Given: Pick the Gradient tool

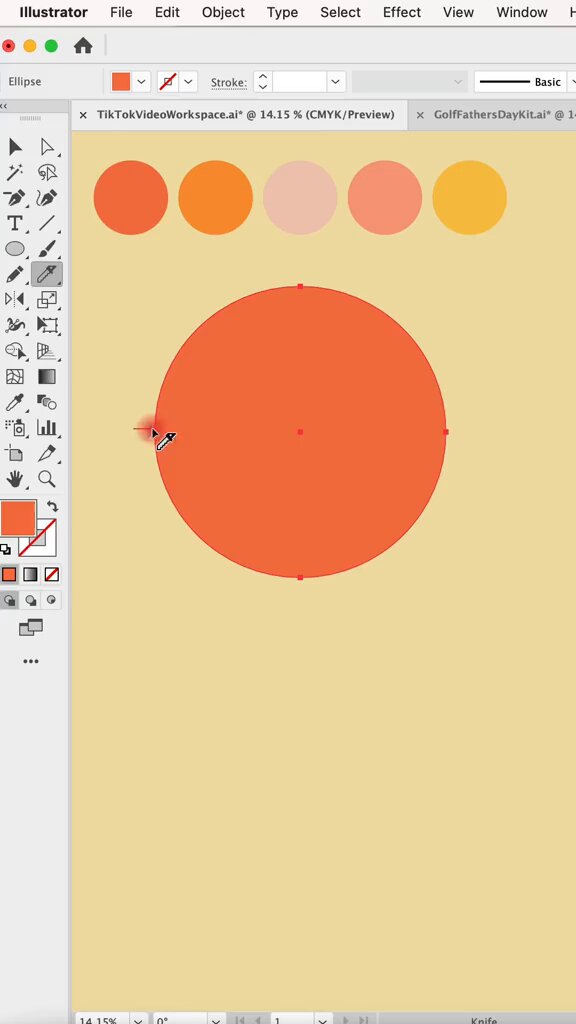Looking at the screenshot, I should click(46, 376).
